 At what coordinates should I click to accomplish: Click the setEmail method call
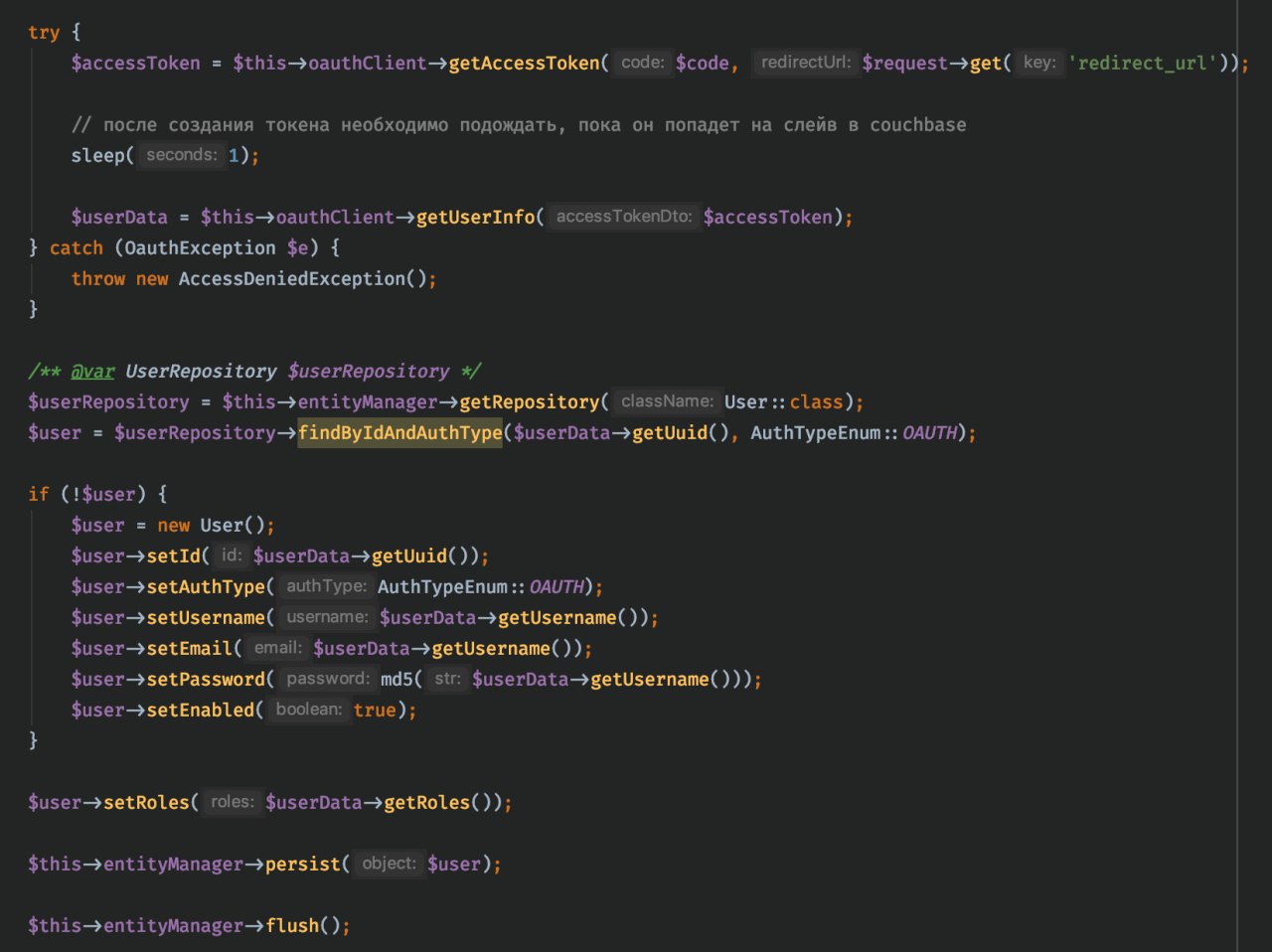(190, 648)
